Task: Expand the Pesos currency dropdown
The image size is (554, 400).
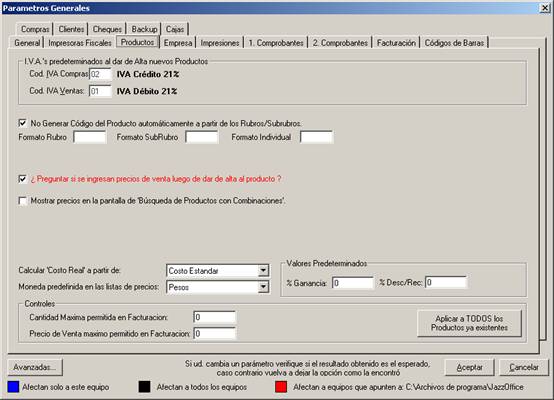Action: point(263,287)
